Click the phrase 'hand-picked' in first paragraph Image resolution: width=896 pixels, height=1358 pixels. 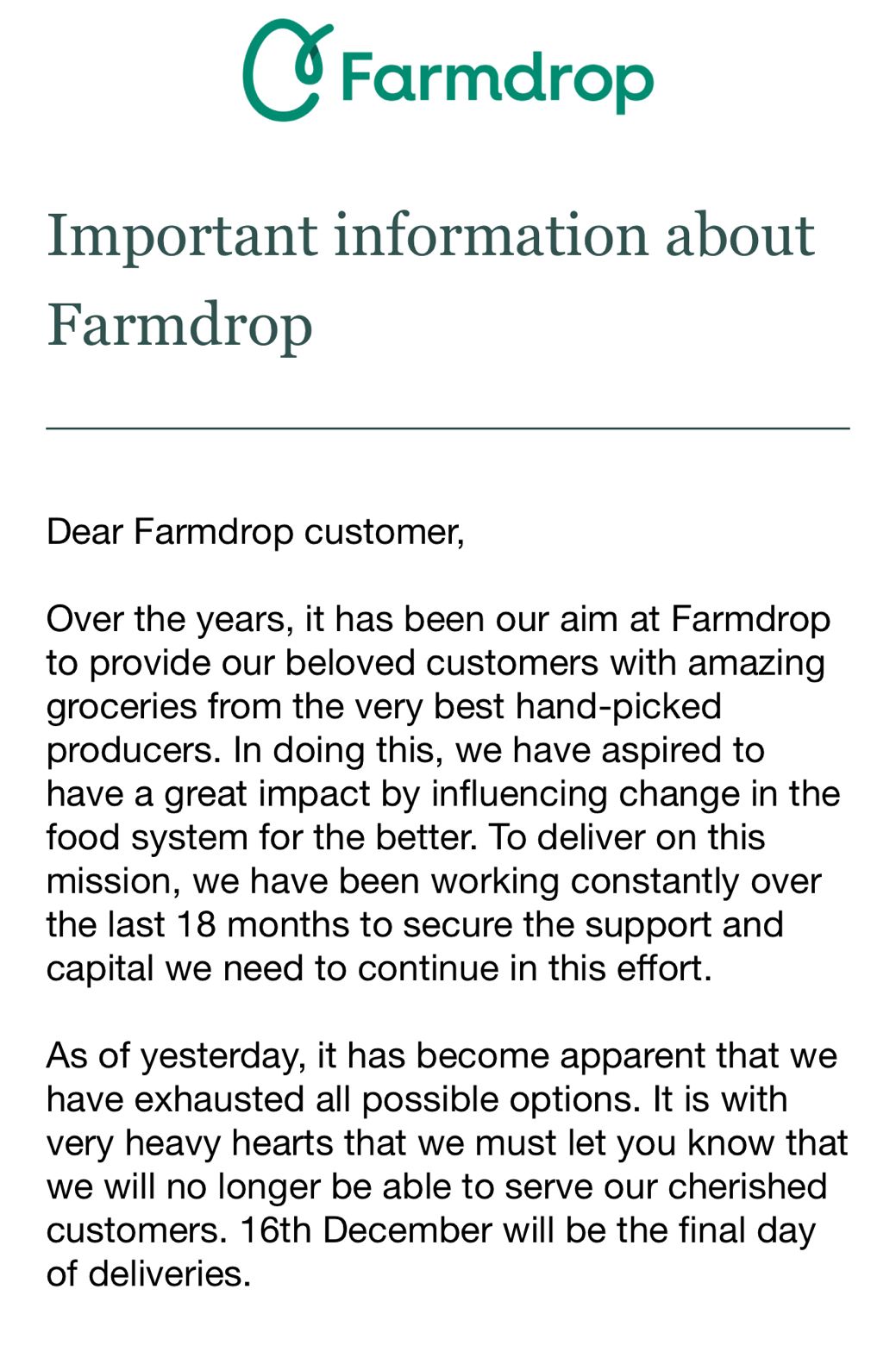618,706
